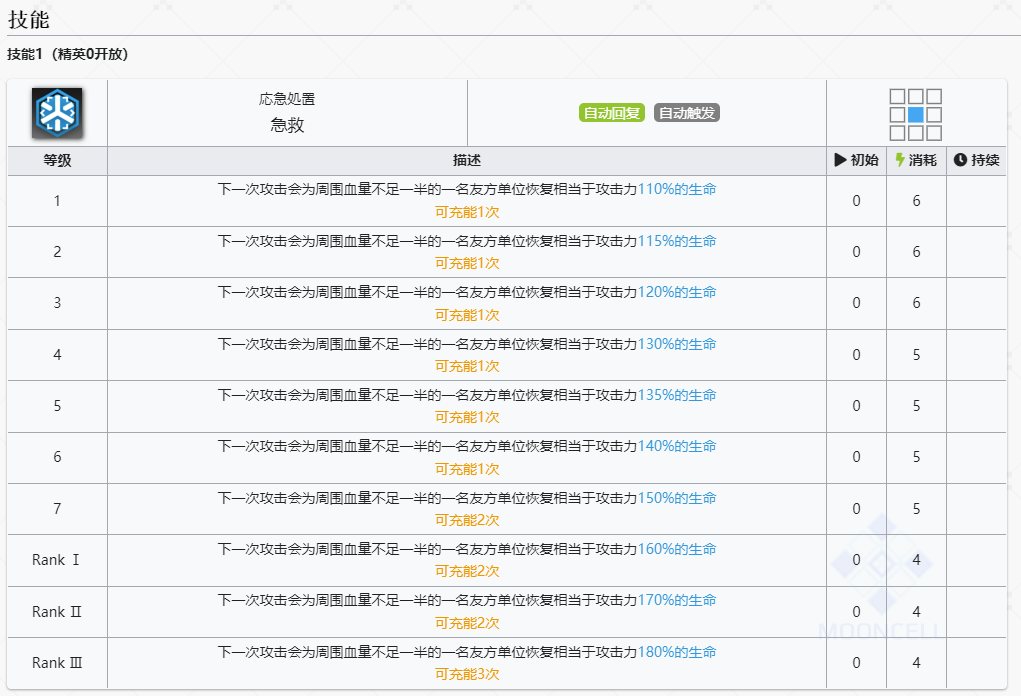This screenshot has height=696, width=1021.
Task: Click the 115%的生命 value text
Action: pyautogui.click(x=677, y=241)
